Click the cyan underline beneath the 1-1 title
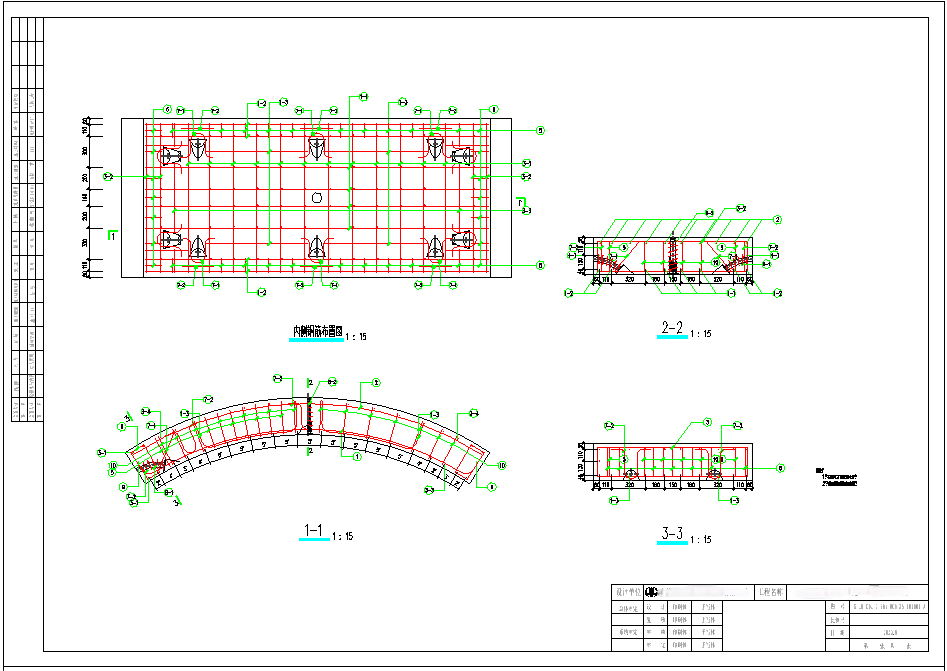This screenshot has height=671, width=947. point(314,540)
